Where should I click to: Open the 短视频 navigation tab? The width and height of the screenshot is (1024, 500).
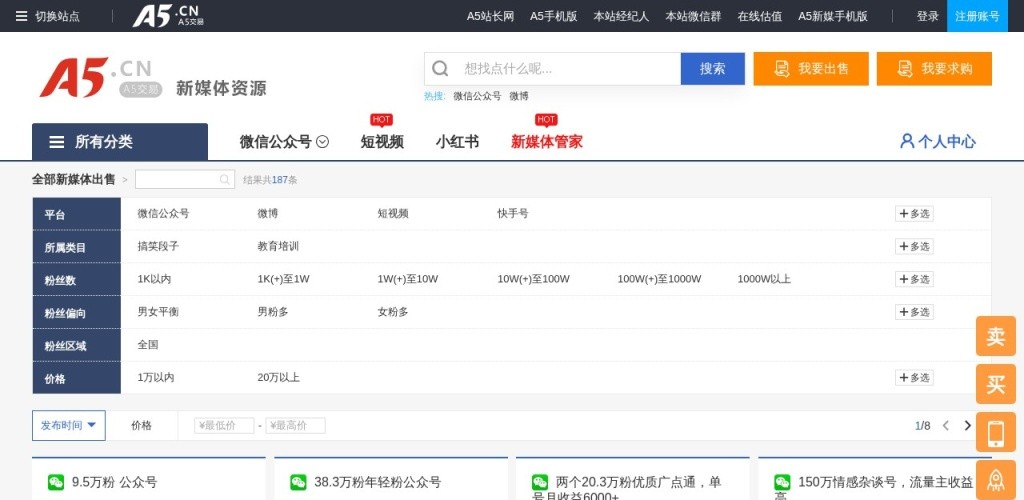click(382, 142)
